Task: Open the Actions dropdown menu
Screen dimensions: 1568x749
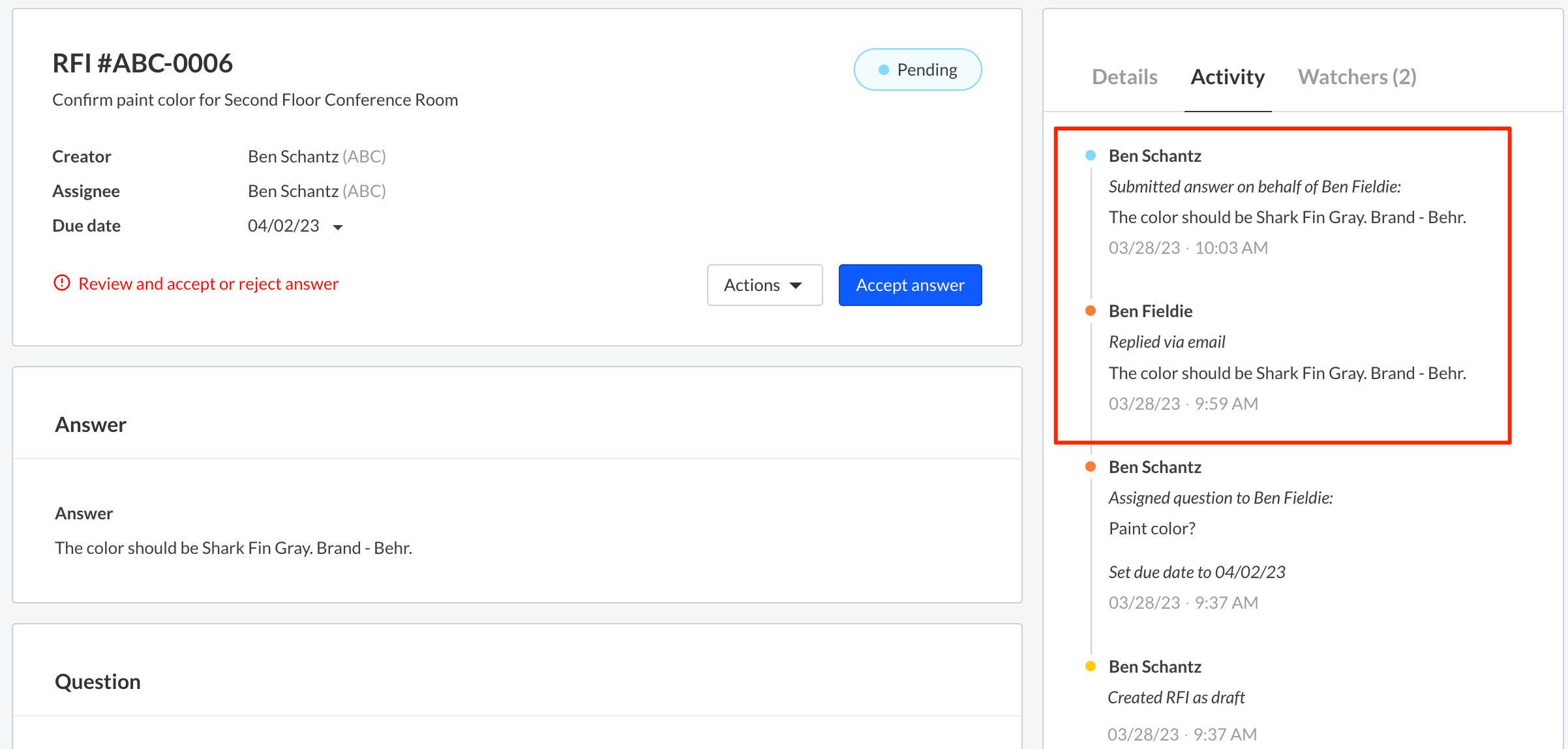Action: click(764, 285)
